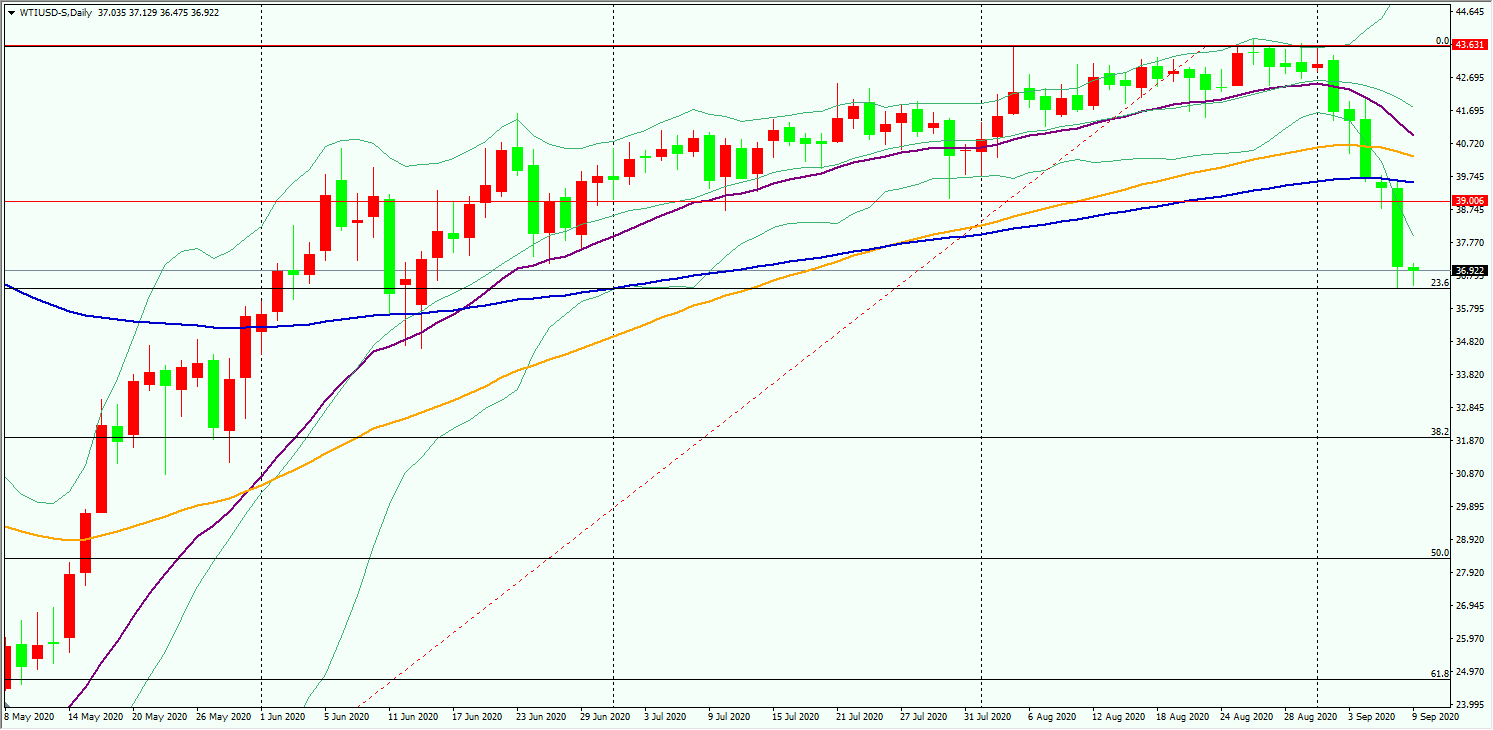Click the 27 Jul 2020 date label
This screenshot has height=730, width=1493.
pos(923,717)
